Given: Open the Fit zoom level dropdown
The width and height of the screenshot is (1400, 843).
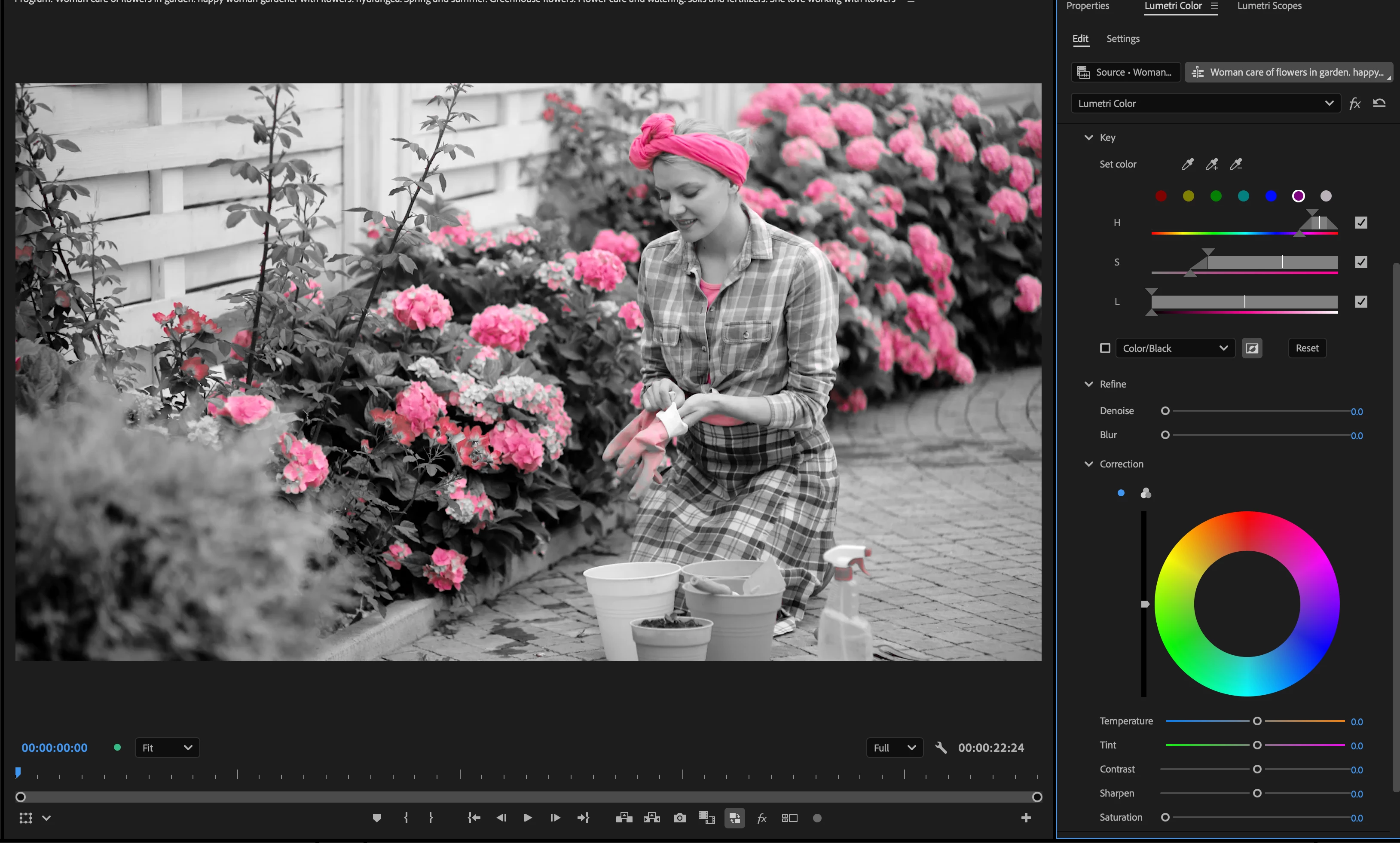Looking at the screenshot, I should (x=167, y=748).
